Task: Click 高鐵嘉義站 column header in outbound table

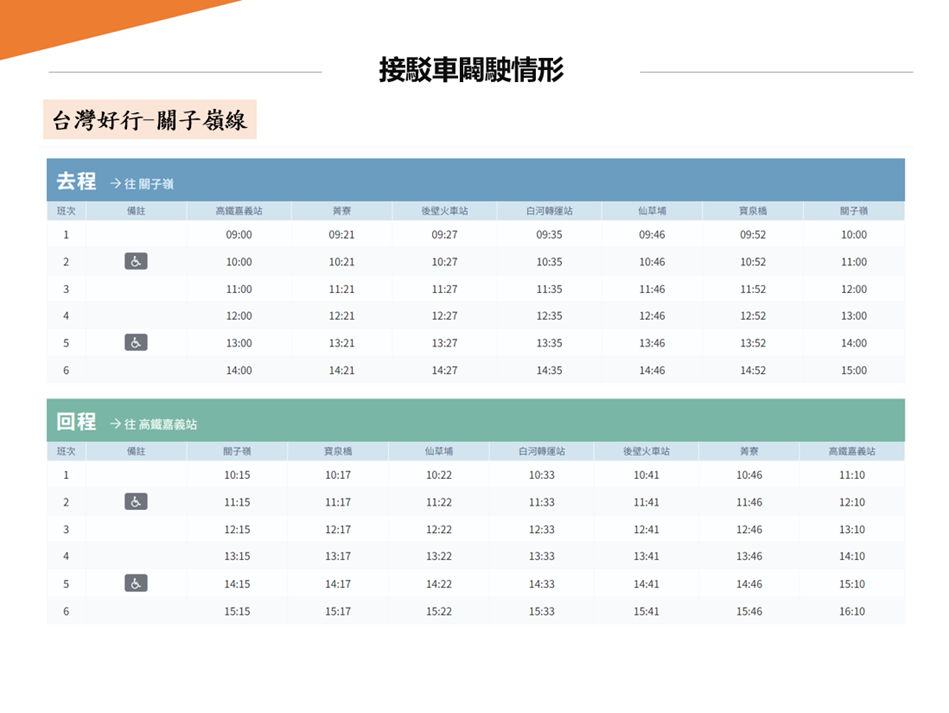Action: pos(239,211)
